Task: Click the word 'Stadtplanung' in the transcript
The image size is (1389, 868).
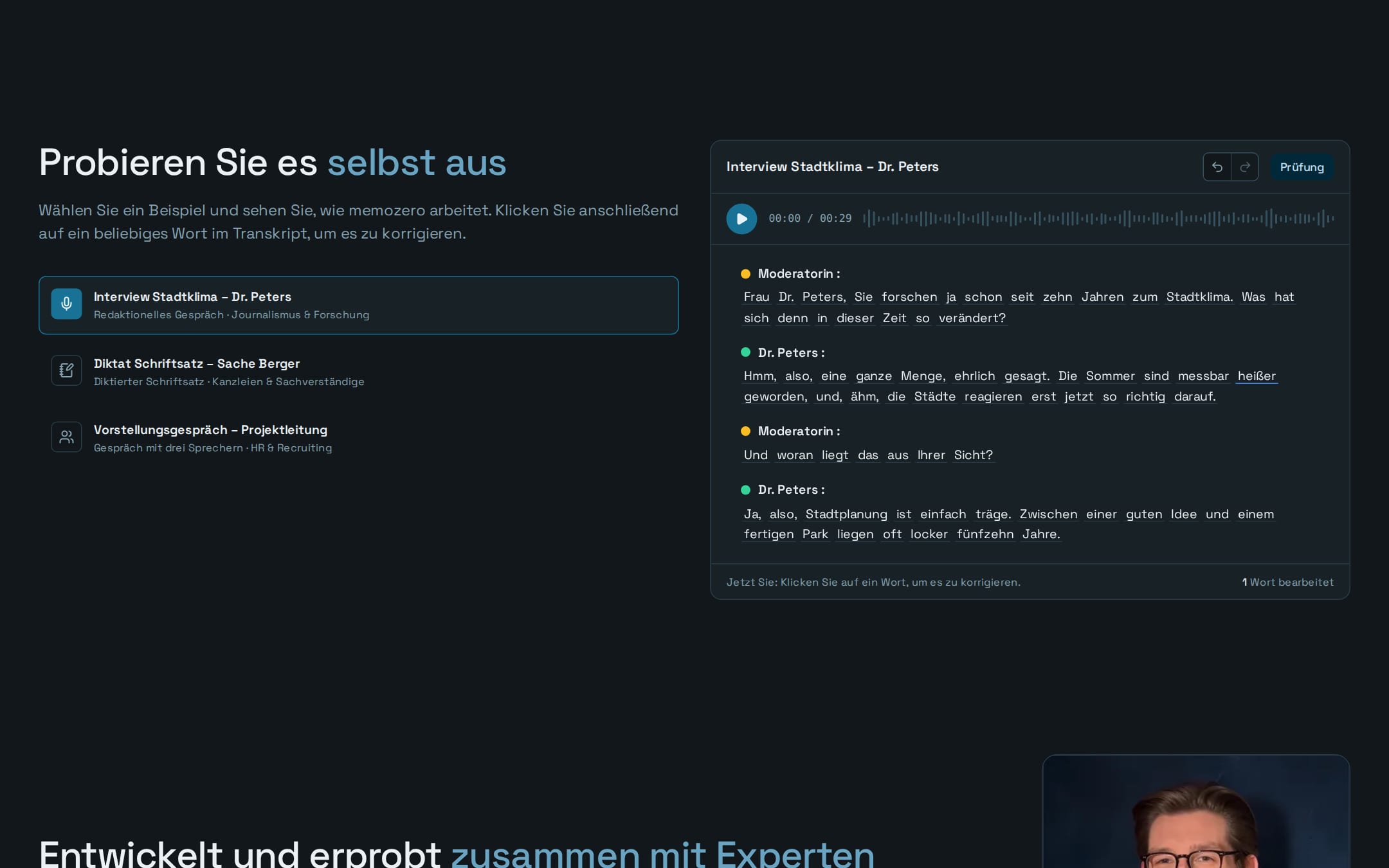Action: click(846, 514)
